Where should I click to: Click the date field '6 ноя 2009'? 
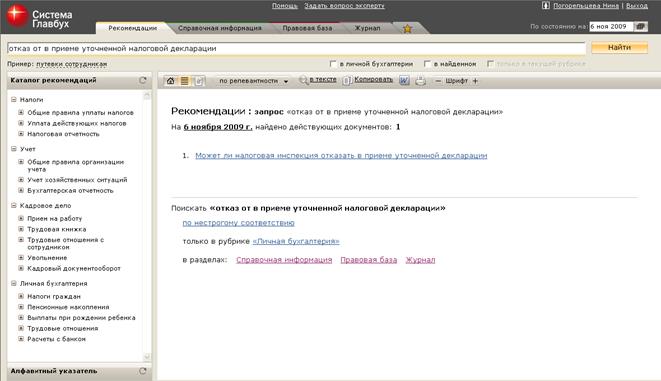(611, 27)
